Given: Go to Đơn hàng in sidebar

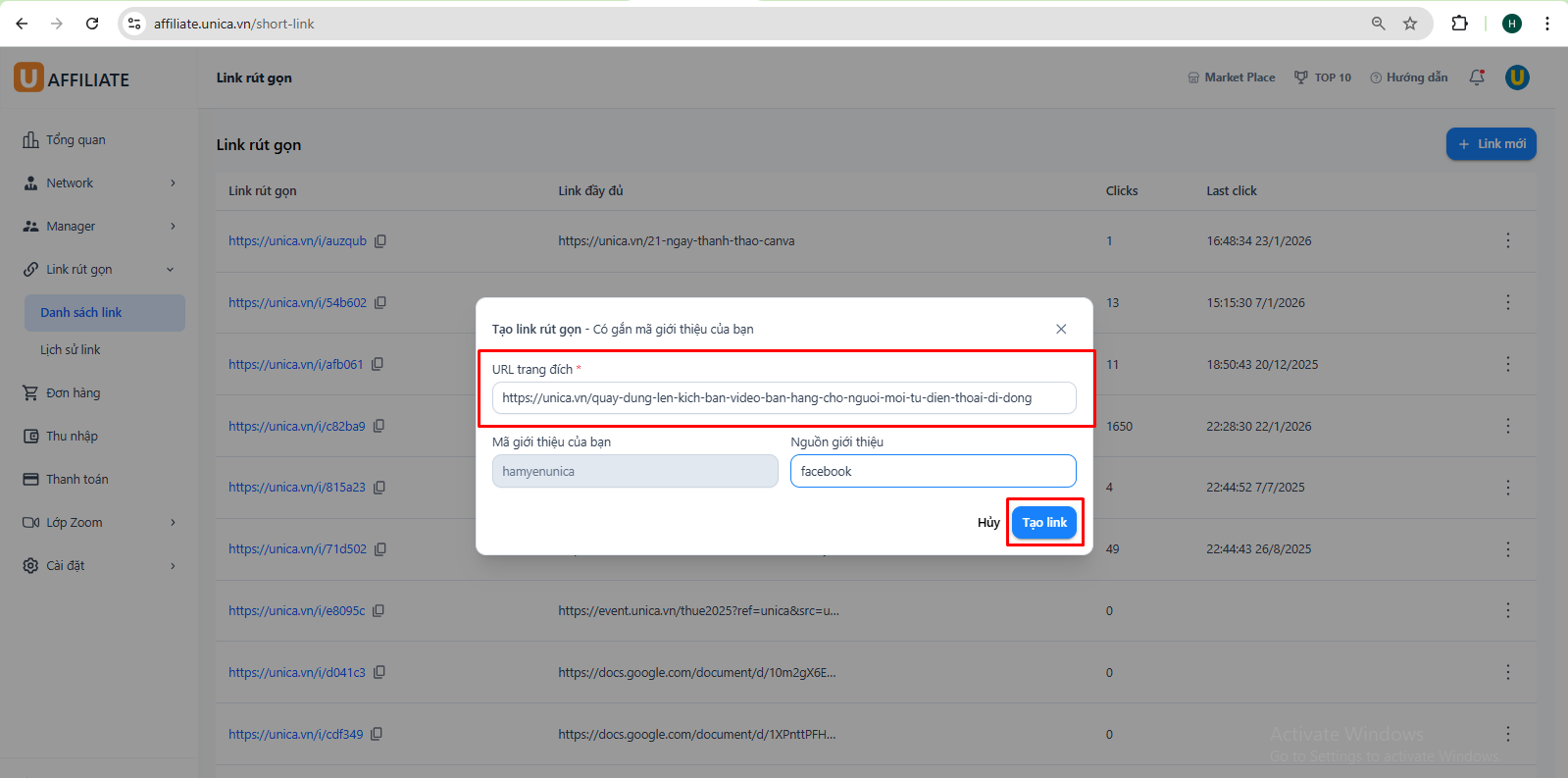Looking at the screenshot, I should (73, 393).
